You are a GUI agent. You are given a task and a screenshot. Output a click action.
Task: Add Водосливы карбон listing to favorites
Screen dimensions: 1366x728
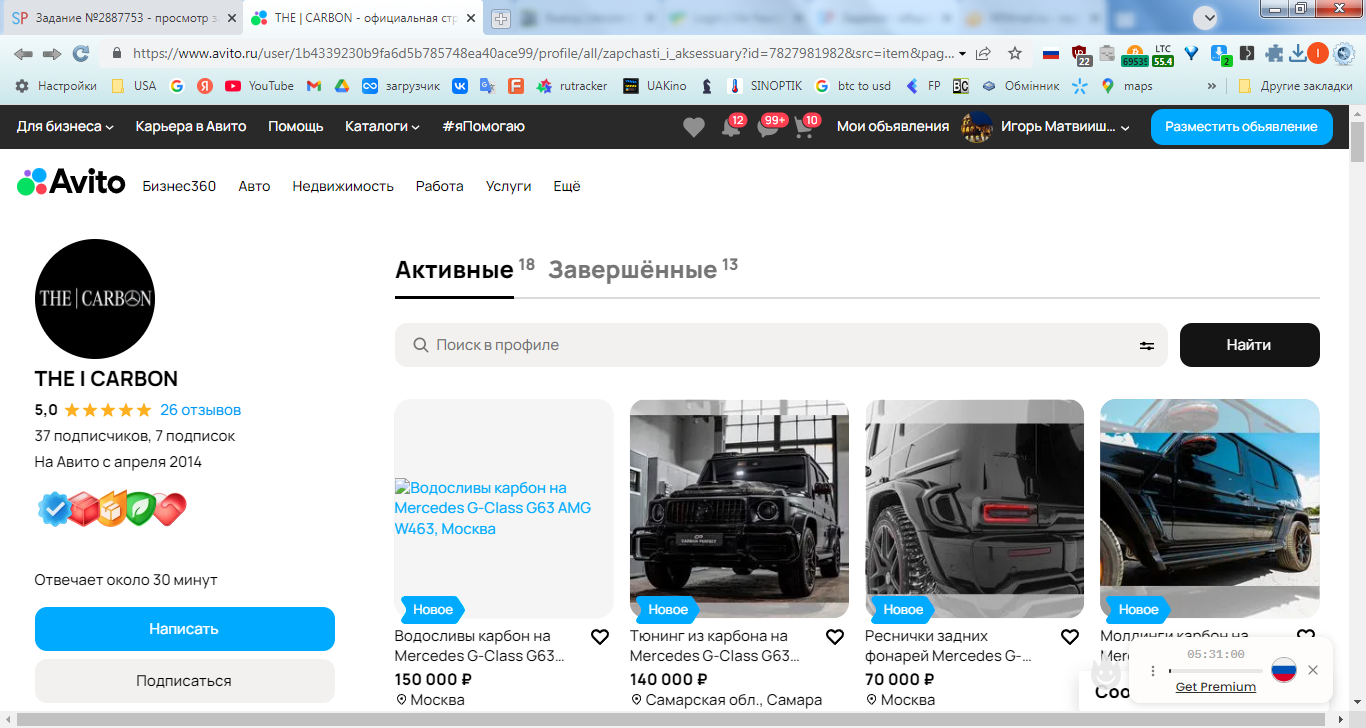tap(600, 637)
